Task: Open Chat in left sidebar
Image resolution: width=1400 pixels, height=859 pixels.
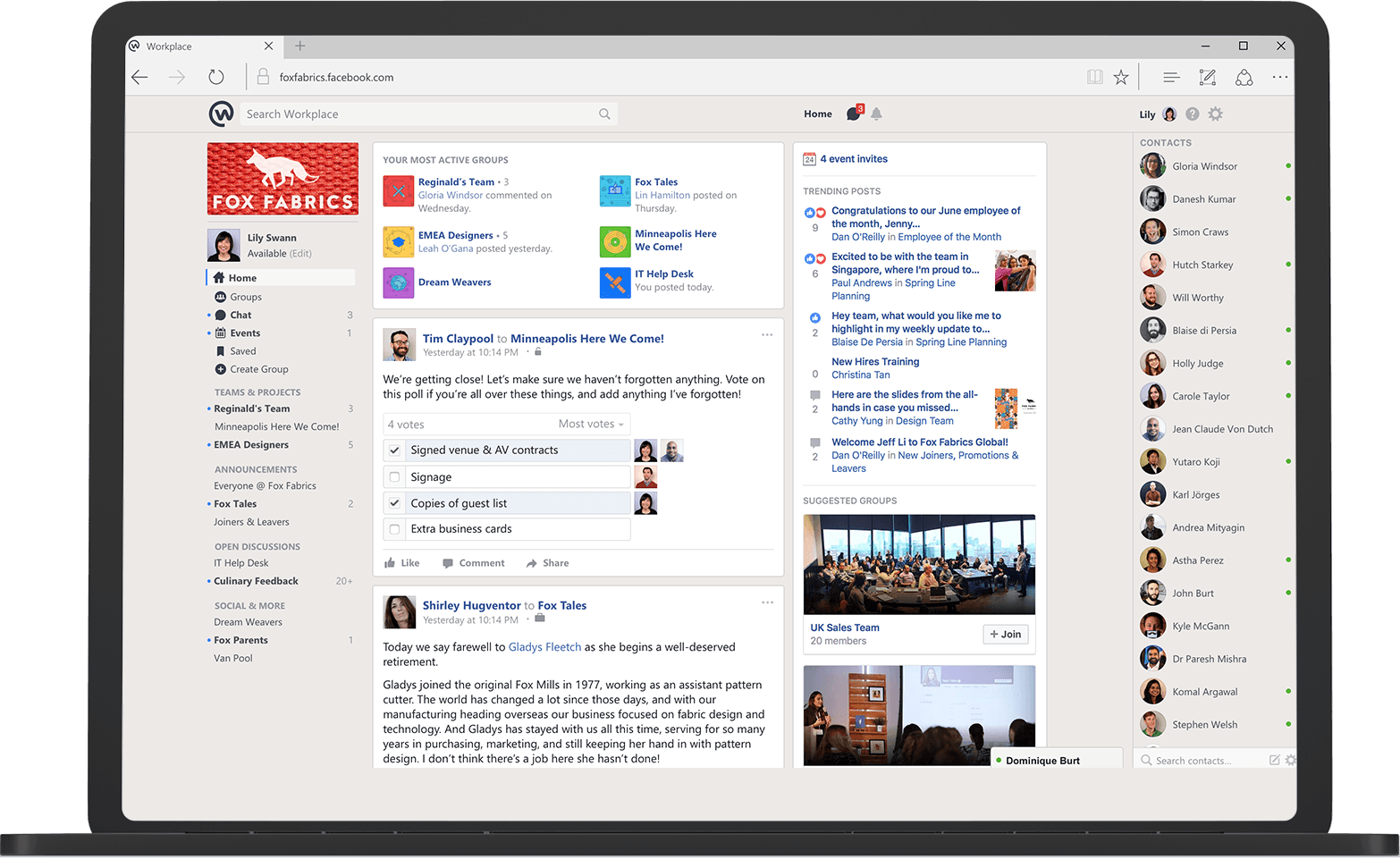Action: [x=240, y=315]
